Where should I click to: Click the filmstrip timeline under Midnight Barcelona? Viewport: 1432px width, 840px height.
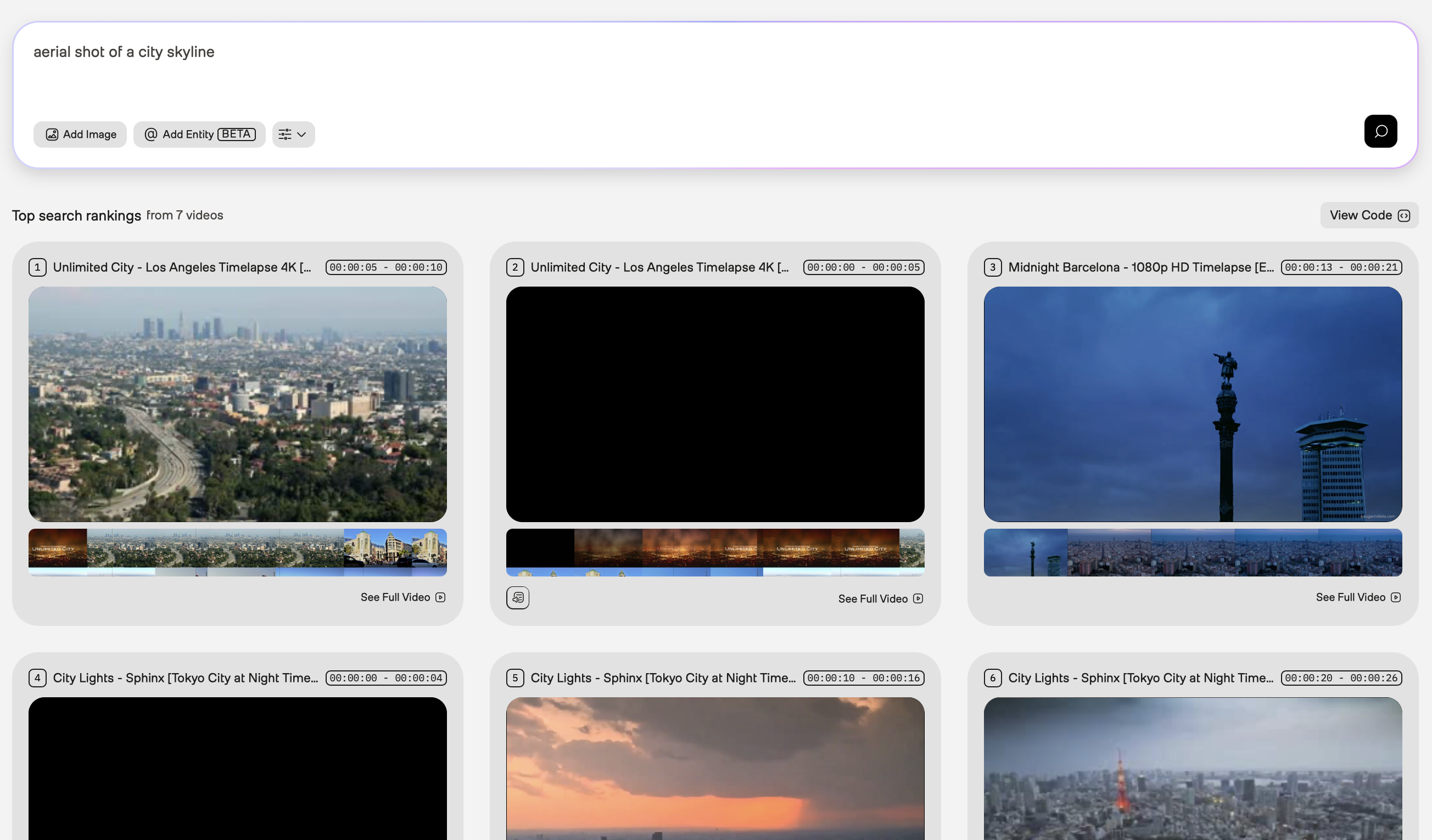(1192, 552)
